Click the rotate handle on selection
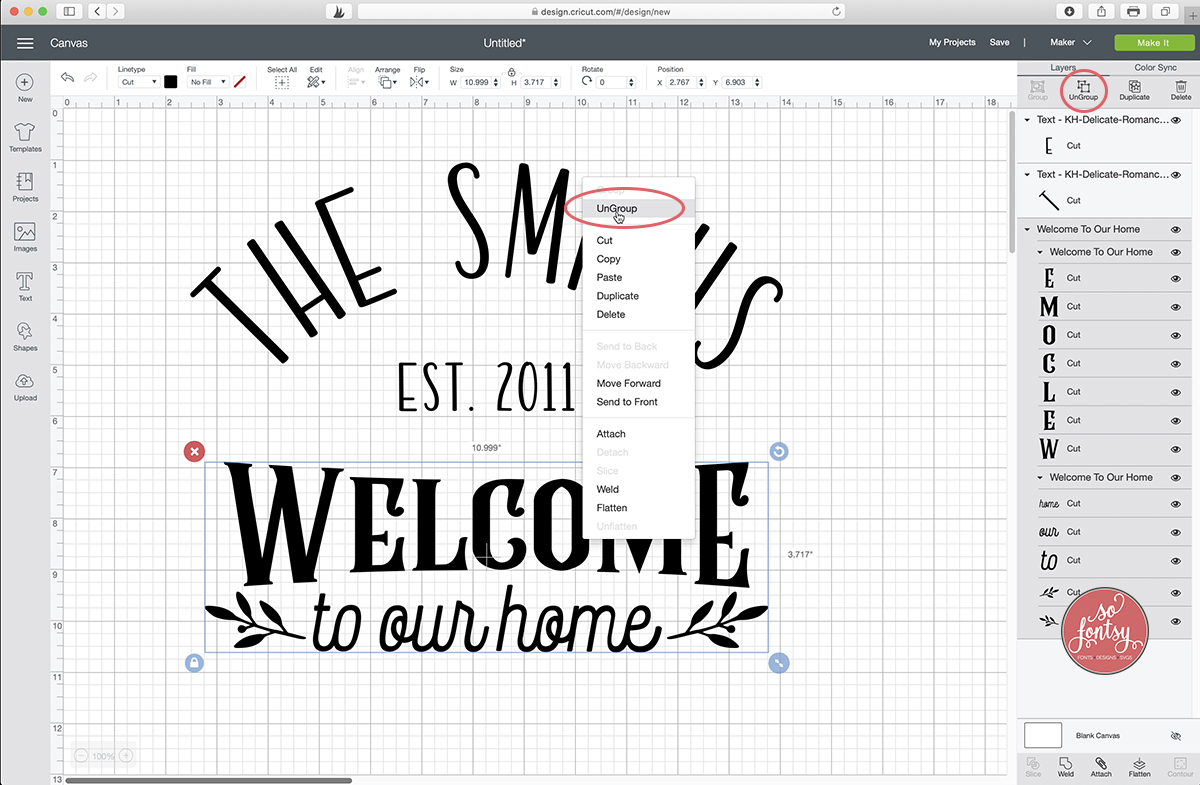 click(779, 452)
